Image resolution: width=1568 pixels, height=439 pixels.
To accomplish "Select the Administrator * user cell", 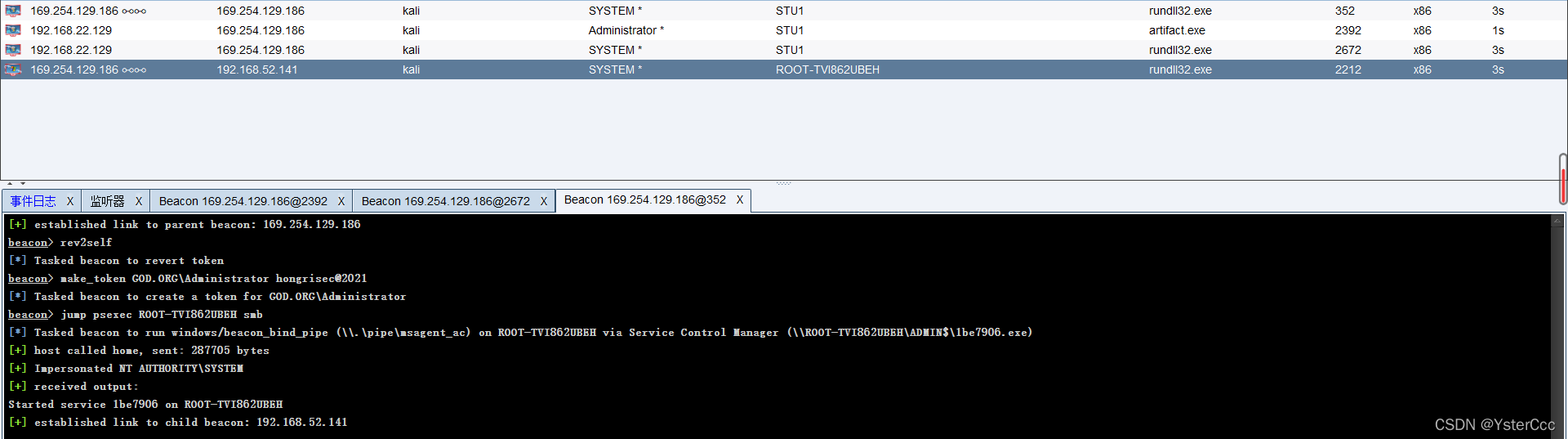I will [x=626, y=30].
